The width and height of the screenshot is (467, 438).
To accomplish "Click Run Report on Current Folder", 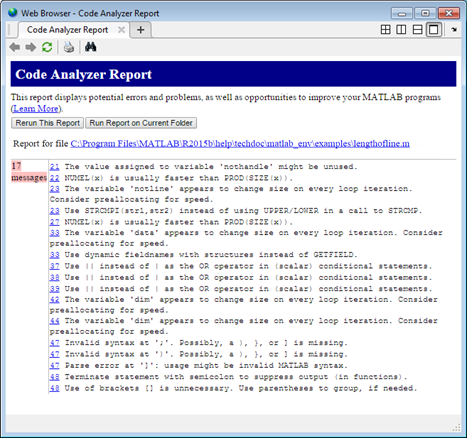I will coord(141,123).
